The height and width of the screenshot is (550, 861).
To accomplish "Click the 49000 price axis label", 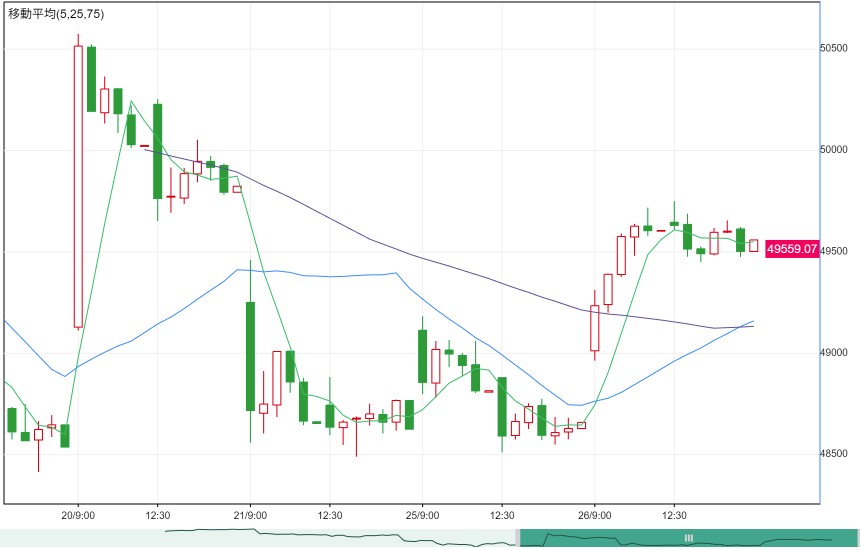I will tap(833, 353).
